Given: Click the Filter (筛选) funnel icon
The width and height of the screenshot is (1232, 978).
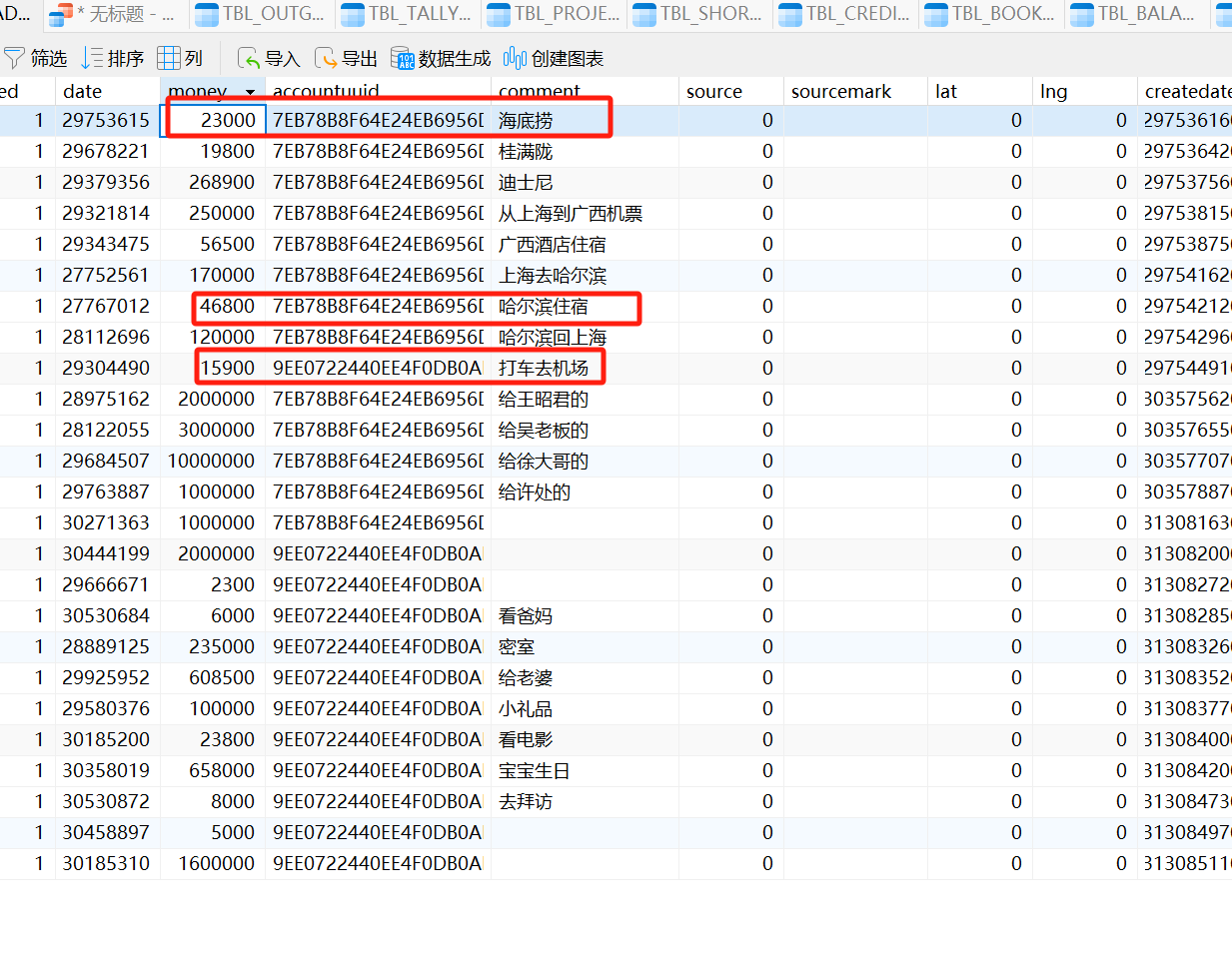Looking at the screenshot, I should click(x=14, y=59).
